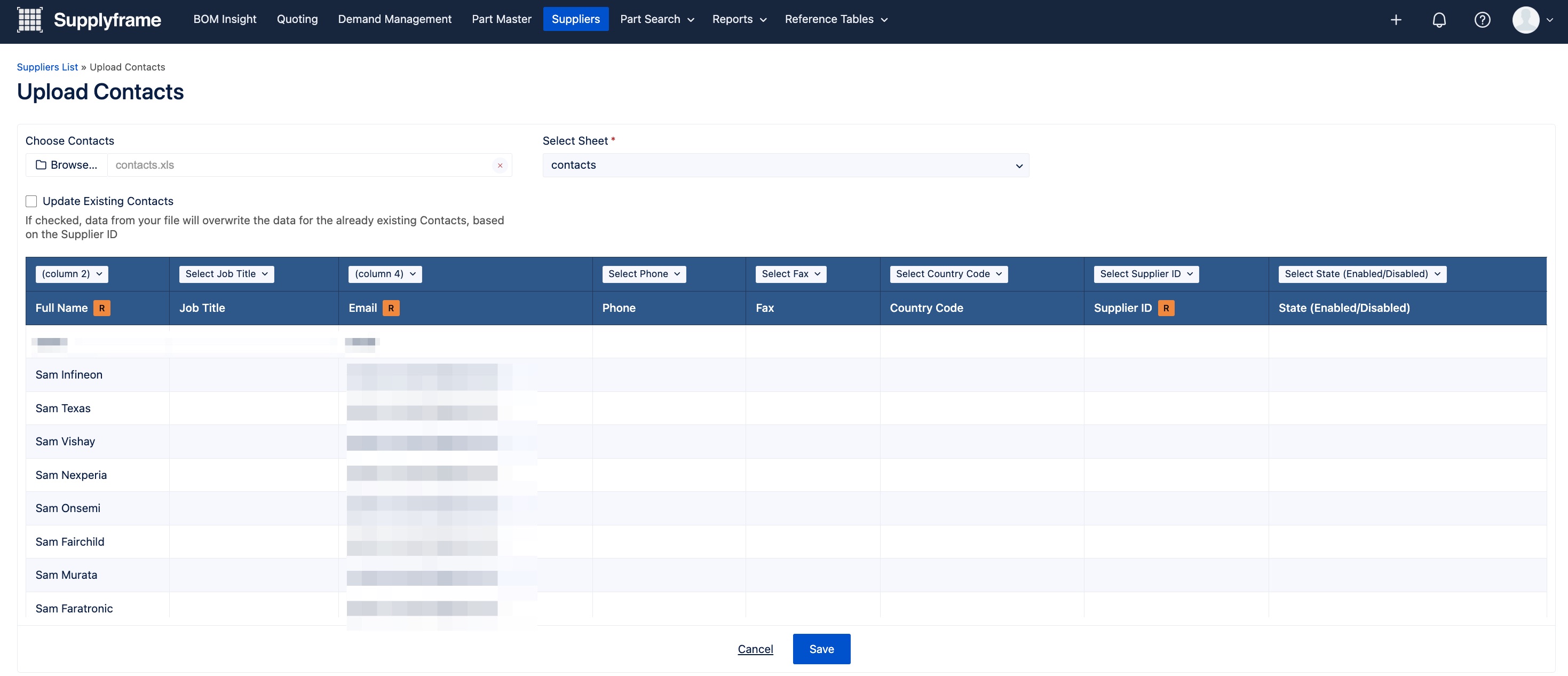The width and height of the screenshot is (1568, 676).
Task: Select the Sam Murata row name
Action: pyautogui.click(x=66, y=575)
